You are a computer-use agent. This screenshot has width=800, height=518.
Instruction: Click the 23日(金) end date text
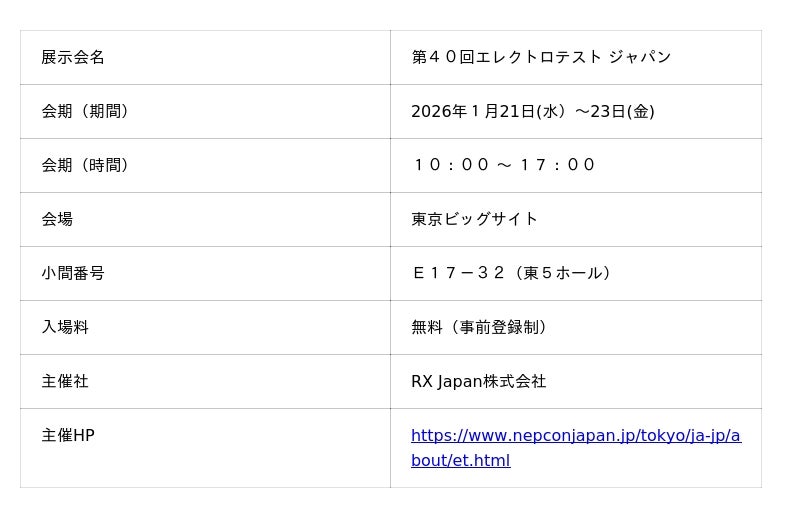[622, 112]
